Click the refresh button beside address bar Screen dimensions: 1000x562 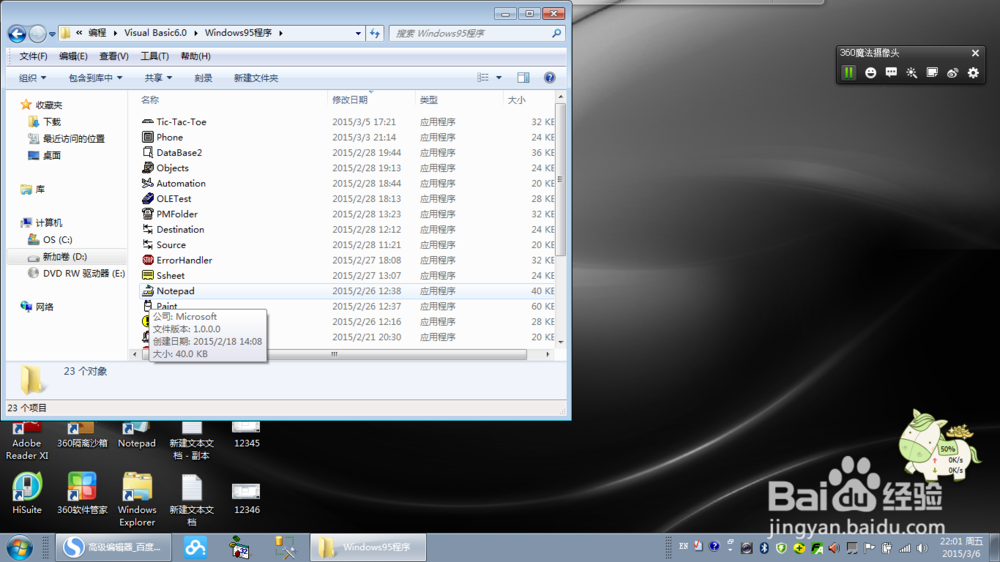375,33
